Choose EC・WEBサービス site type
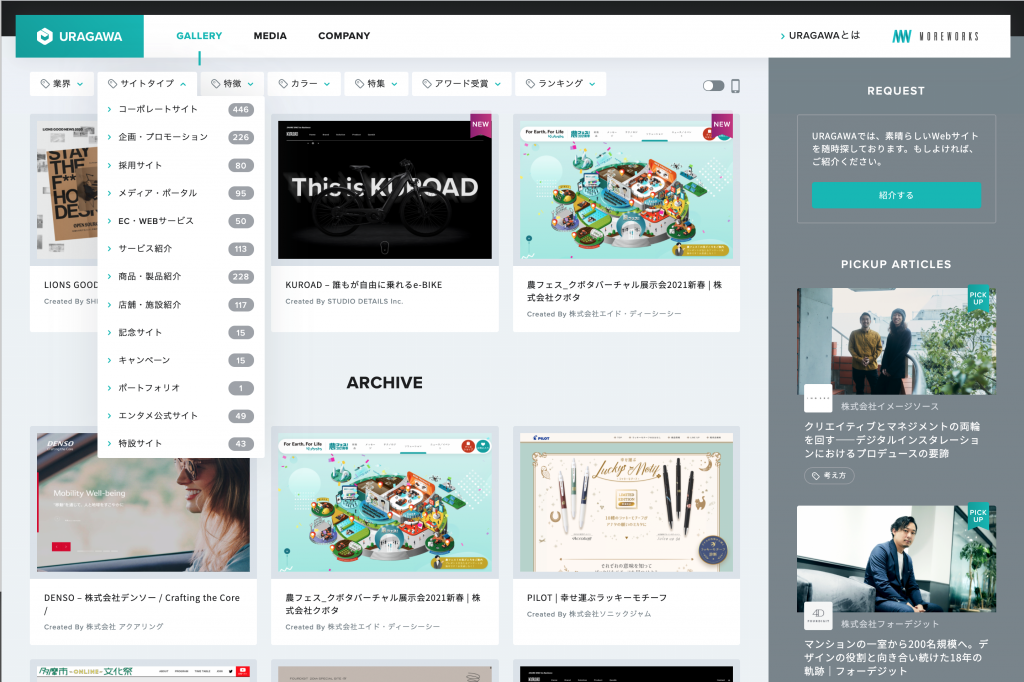The width and height of the screenshot is (1024, 682). 156,221
